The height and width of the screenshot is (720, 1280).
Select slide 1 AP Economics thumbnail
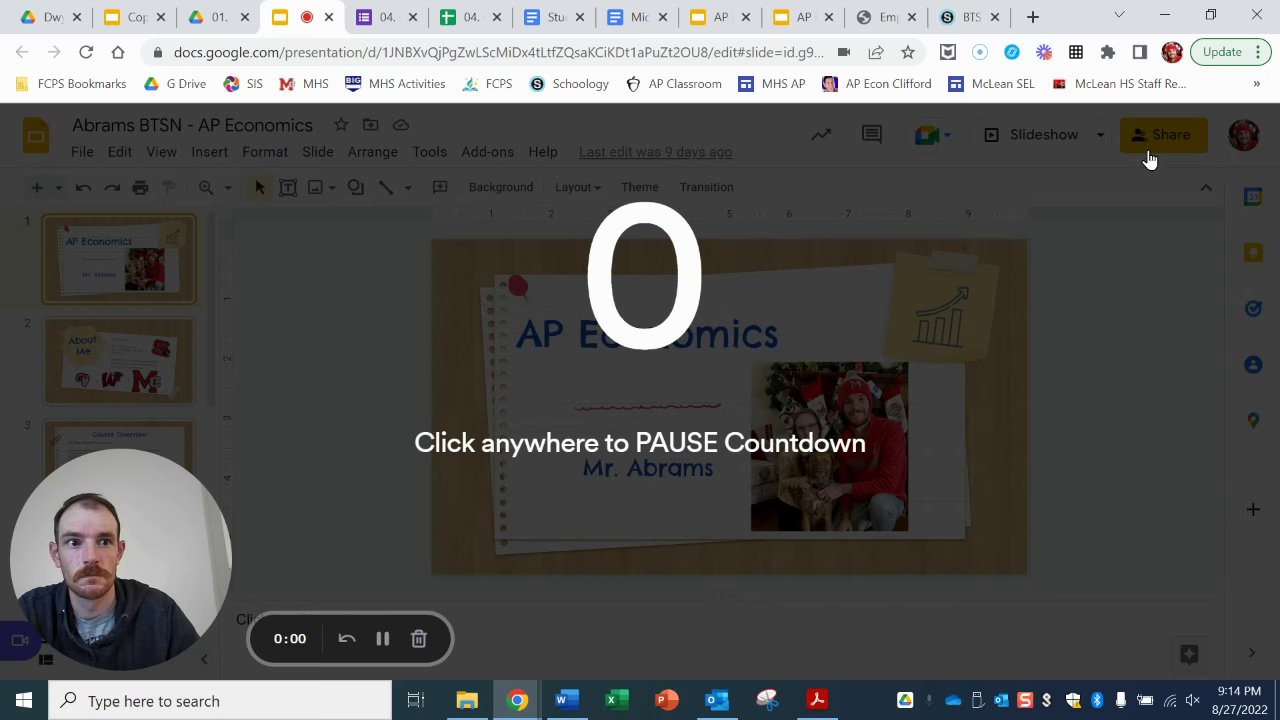119,260
